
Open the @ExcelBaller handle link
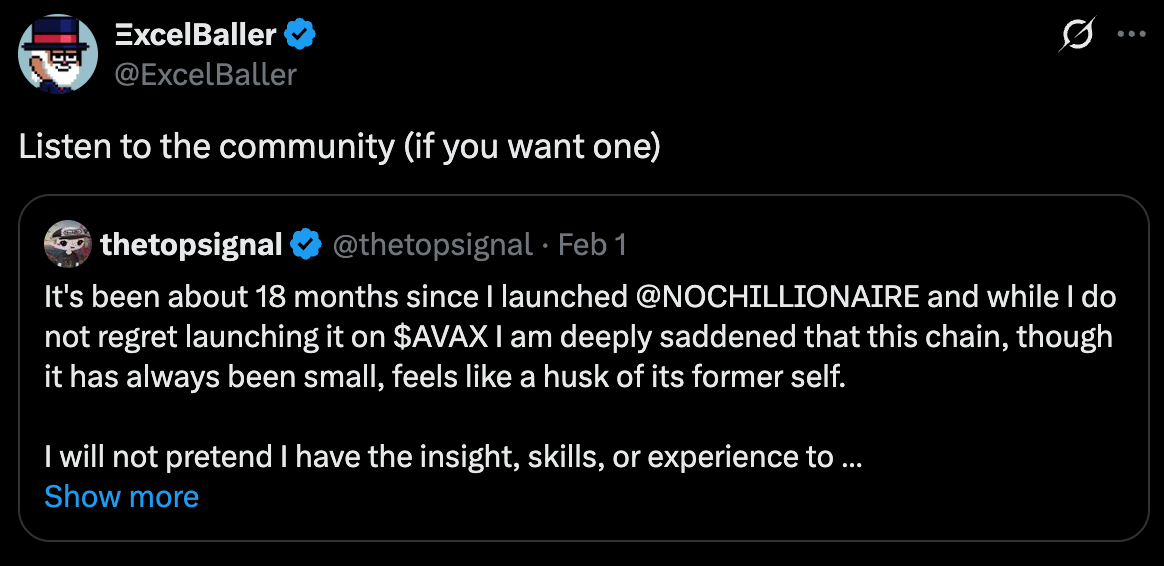point(207,73)
